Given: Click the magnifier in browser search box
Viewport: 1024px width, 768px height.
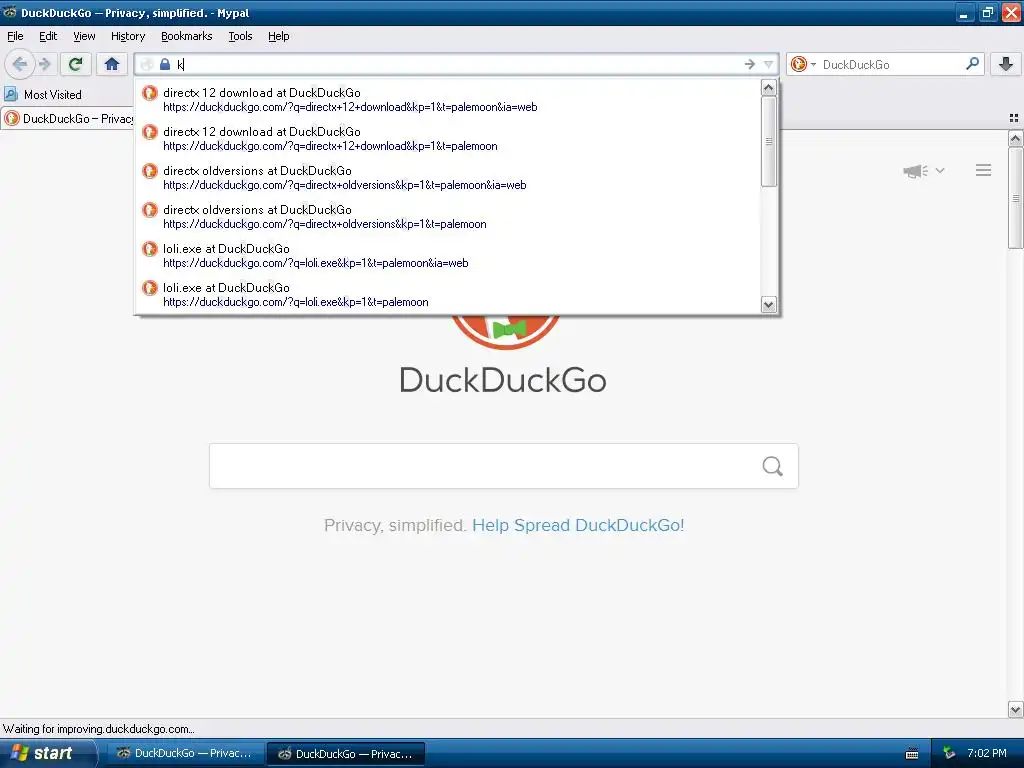Looking at the screenshot, I should point(972,63).
